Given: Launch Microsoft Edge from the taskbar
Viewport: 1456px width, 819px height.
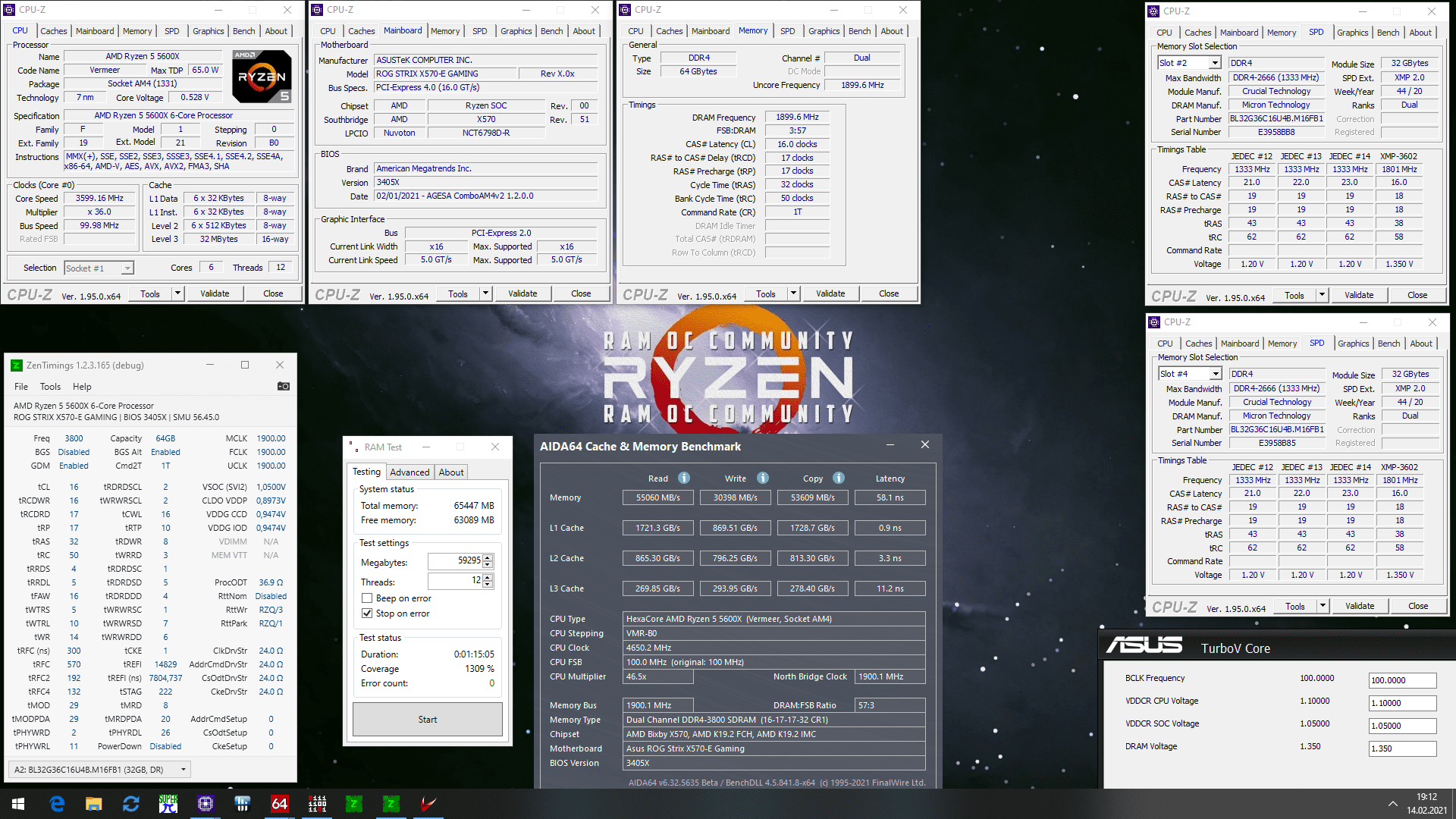Looking at the screenshot, I should tap(57, 804).
